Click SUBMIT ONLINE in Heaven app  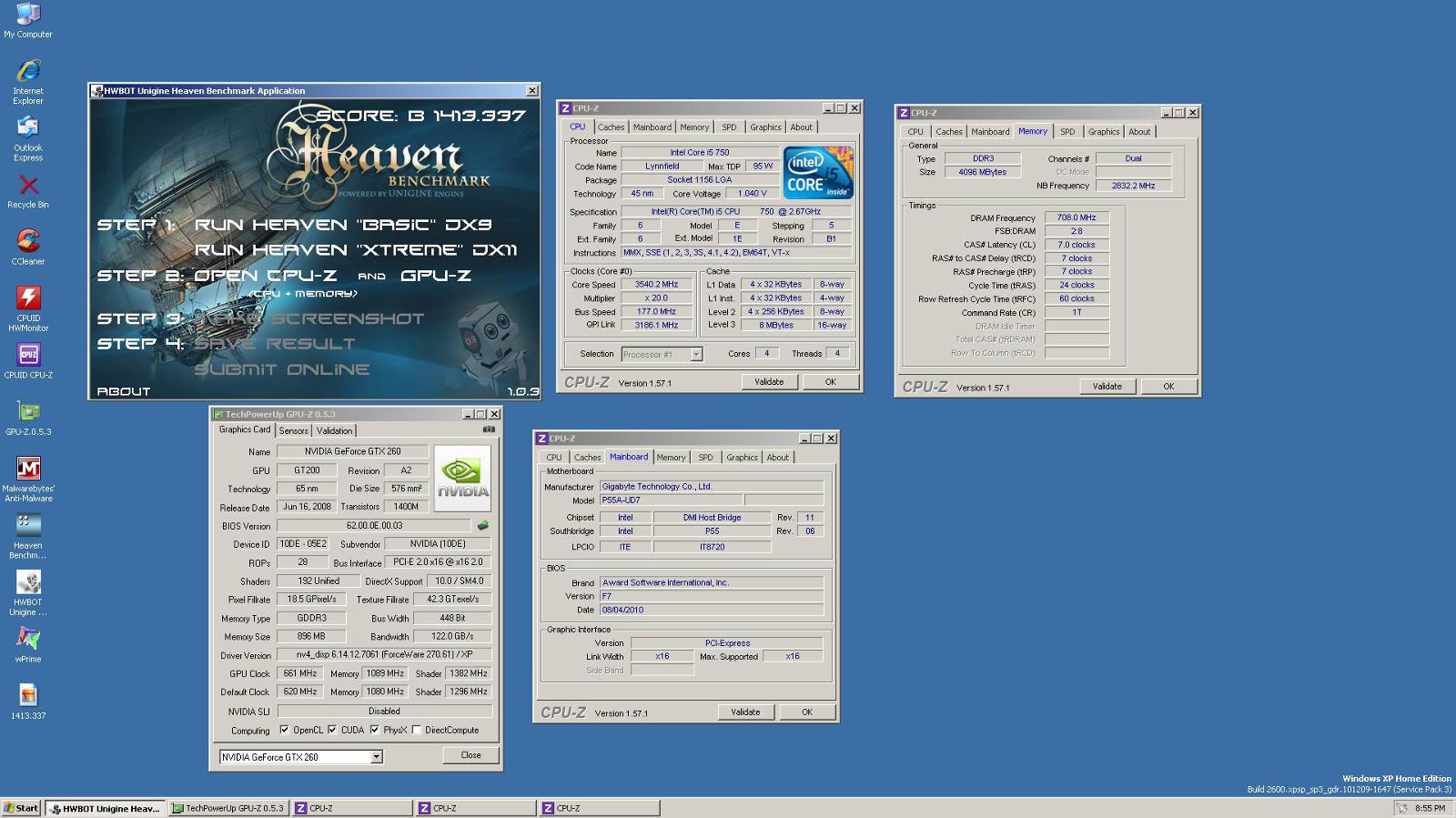pos(282,369)
